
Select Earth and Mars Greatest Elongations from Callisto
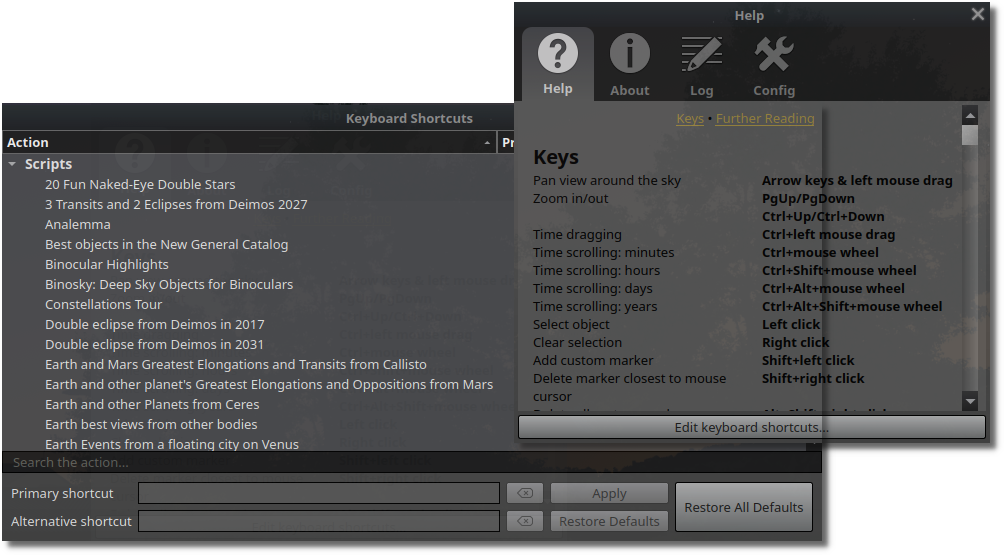tap(236, 364)
